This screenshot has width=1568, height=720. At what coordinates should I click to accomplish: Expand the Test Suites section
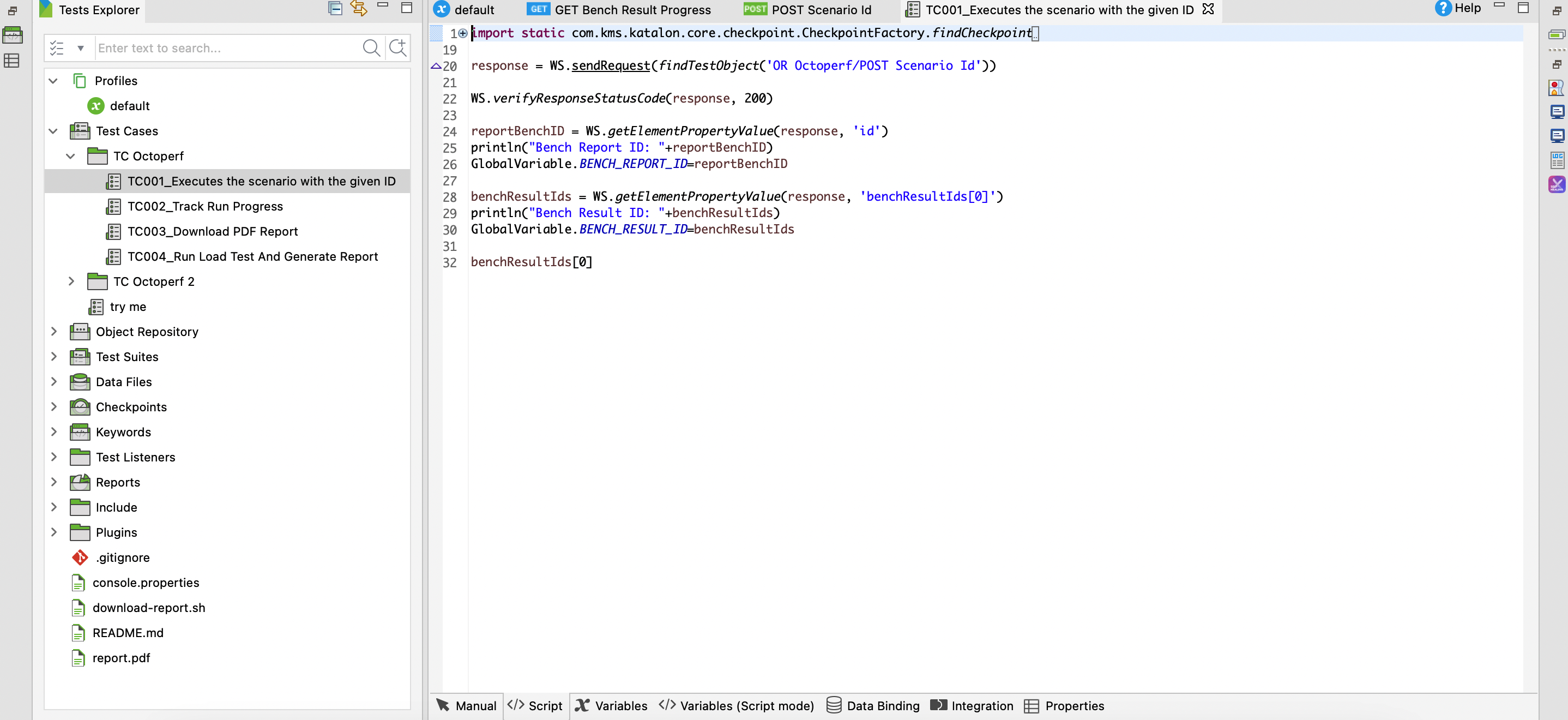[54, 357]
